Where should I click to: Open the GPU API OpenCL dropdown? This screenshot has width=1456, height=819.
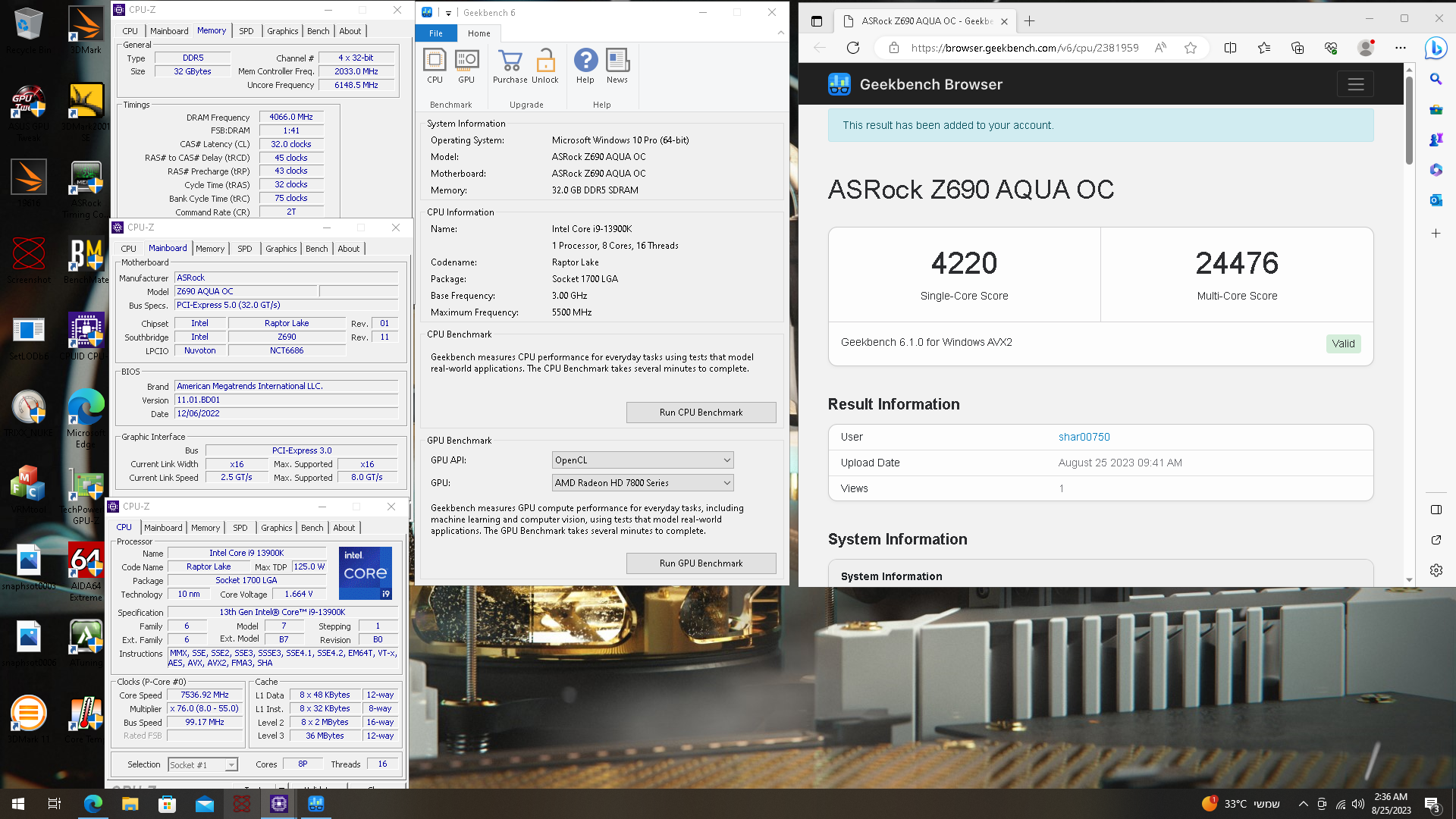(x=642, y=460)
